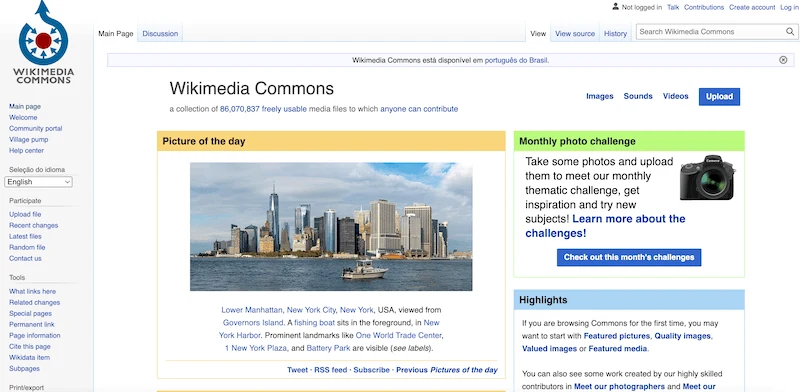
Task: Click the search magnifier icon
Action: pos(789,32)
